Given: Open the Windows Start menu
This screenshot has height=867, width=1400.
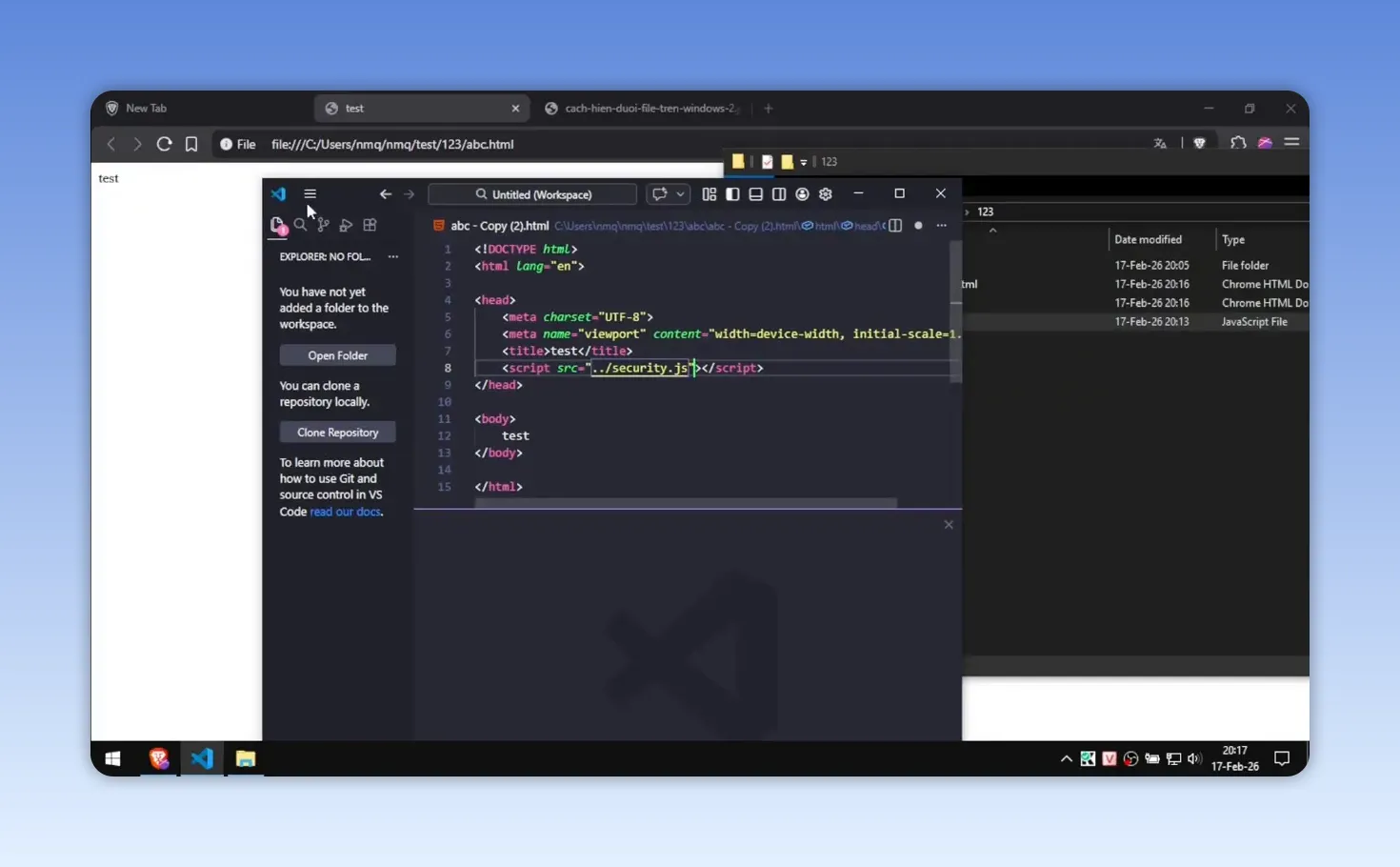Looking at the screenshot, I should coord(112,758).
